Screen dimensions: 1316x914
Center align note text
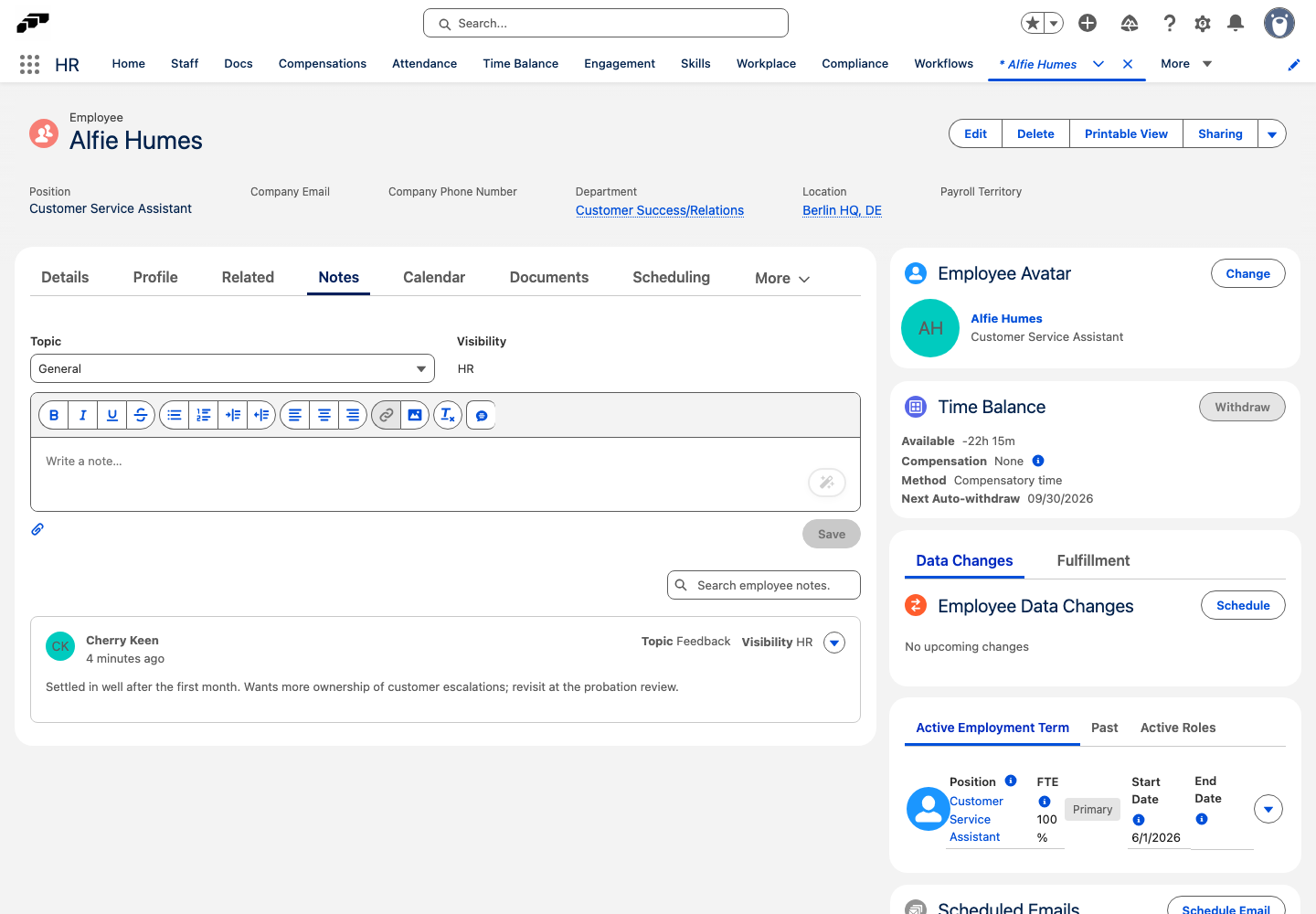pos(324,415)
